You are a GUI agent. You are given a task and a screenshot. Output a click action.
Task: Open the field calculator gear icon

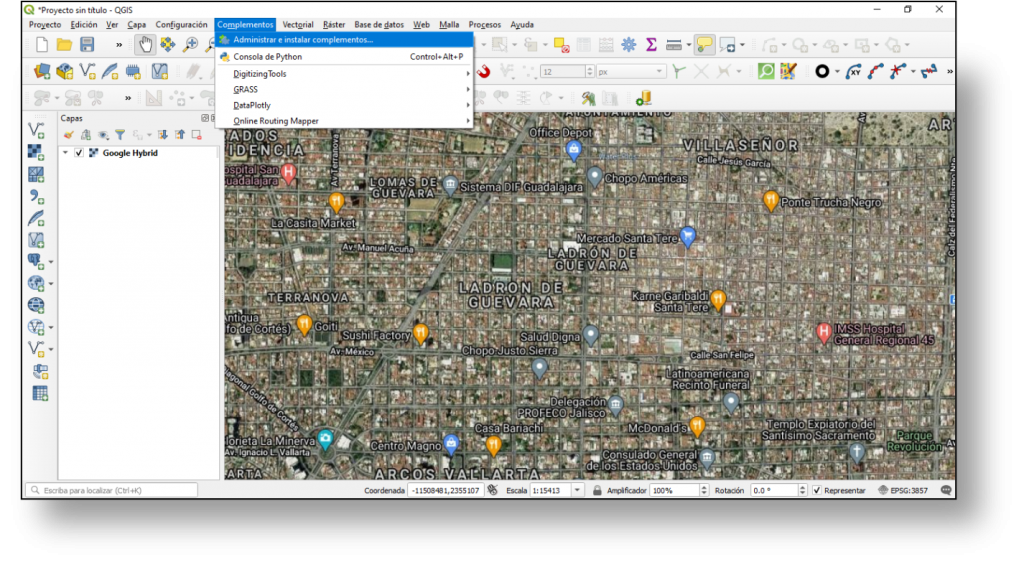tap(628, 44)
